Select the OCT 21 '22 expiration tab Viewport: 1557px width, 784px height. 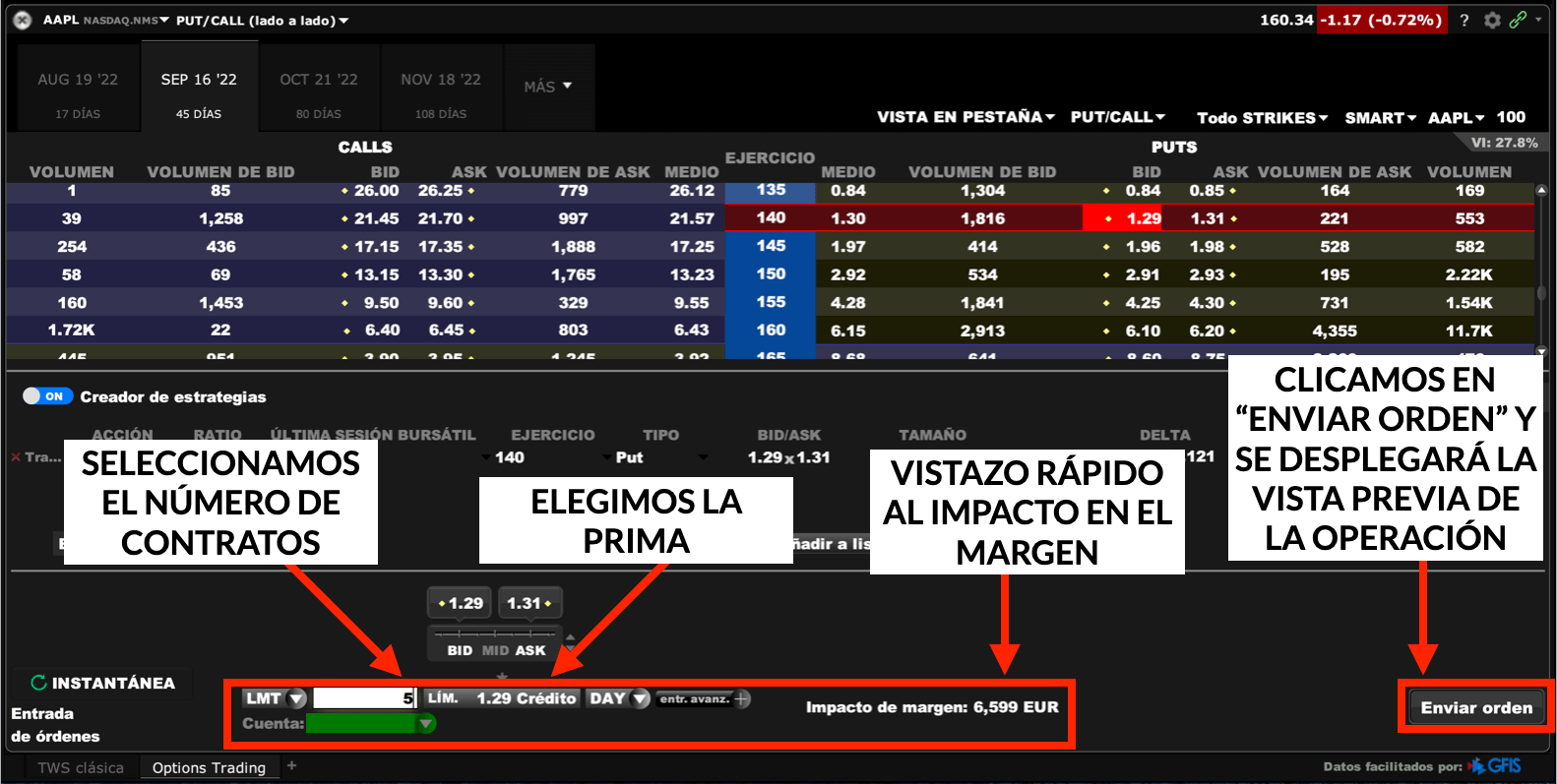(319, 90)
